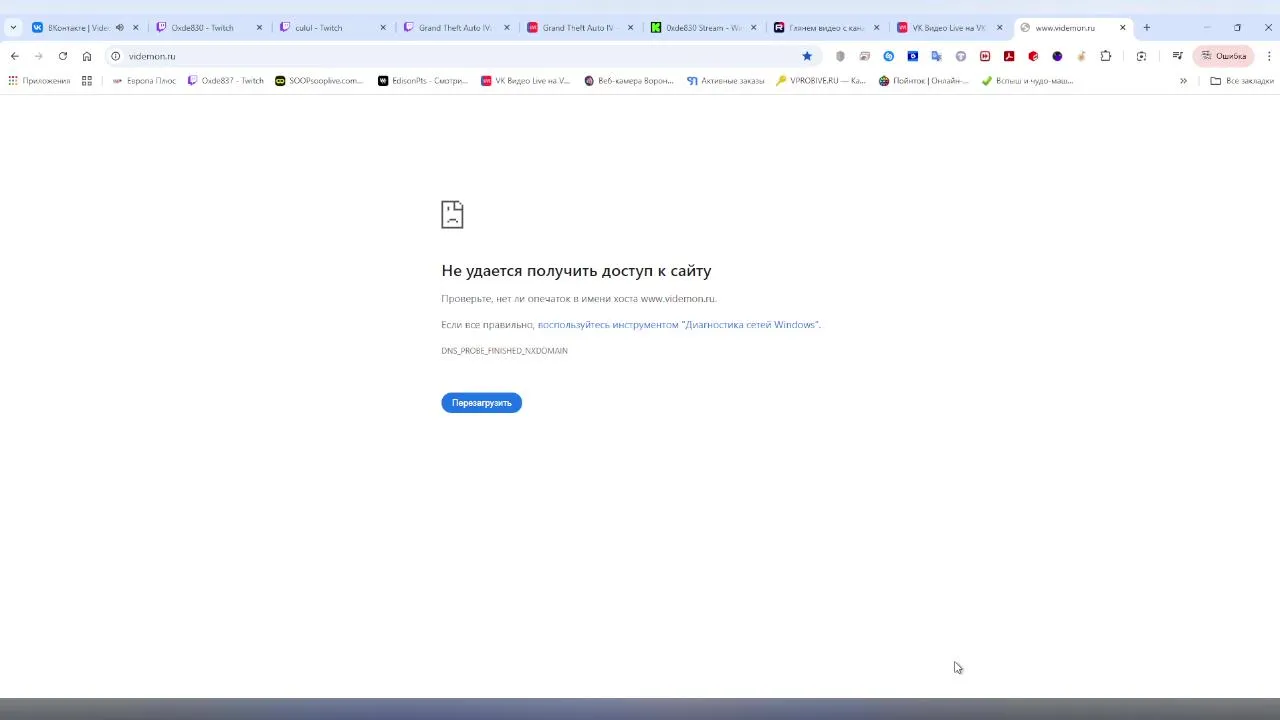Open the gray shield extension
This screenshot has height=720, width=1280.
pyautogui.click(x=840, y=56)
